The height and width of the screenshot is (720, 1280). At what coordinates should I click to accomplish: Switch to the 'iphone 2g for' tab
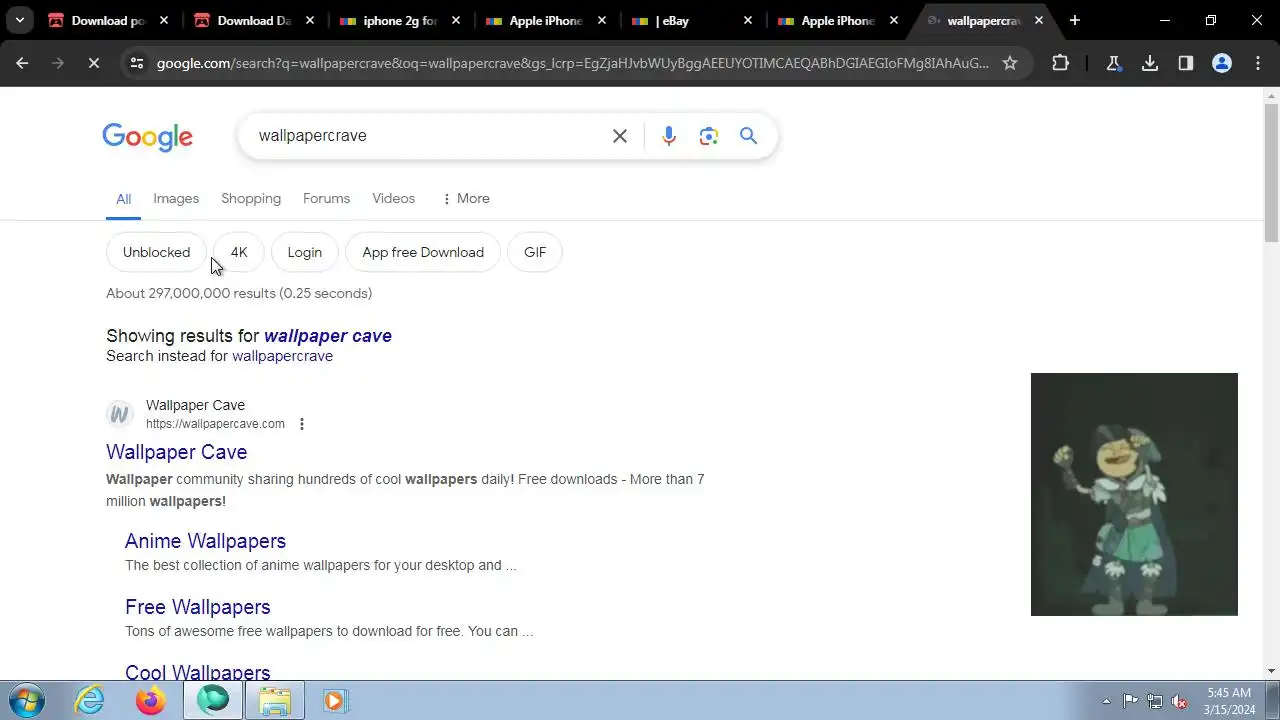[x=401, y=20]
